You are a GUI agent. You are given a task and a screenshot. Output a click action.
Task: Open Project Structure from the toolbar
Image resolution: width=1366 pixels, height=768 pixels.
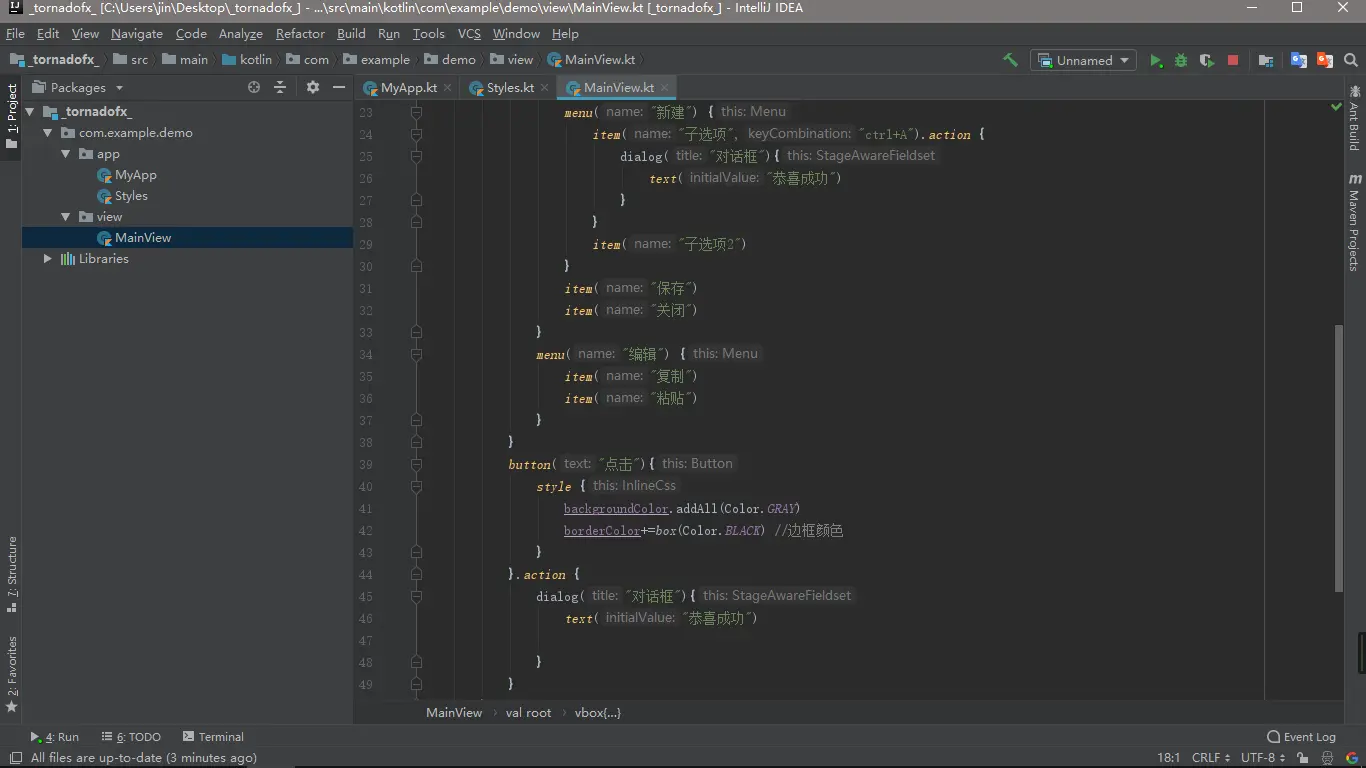(1266, 60)
